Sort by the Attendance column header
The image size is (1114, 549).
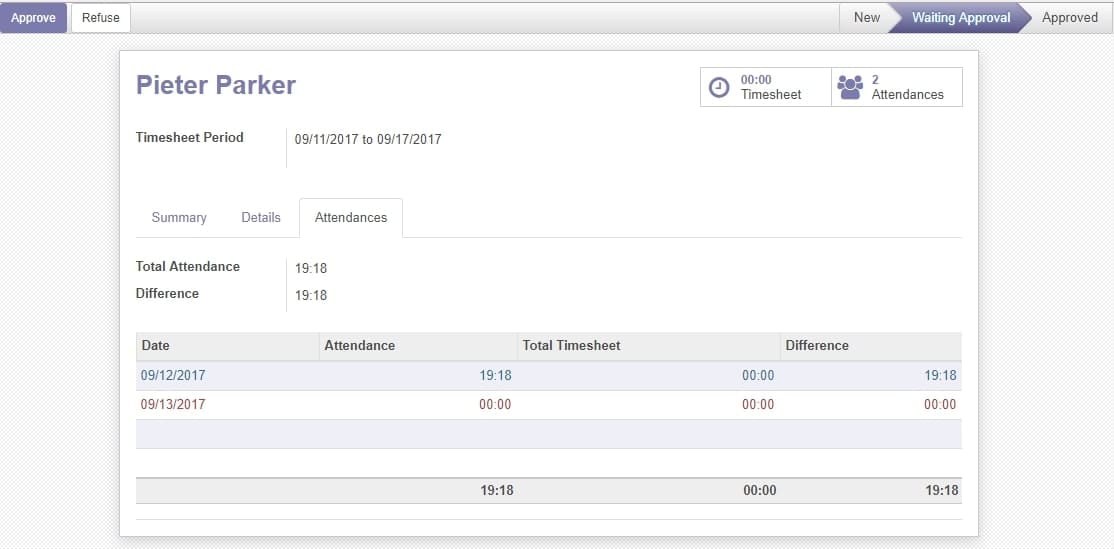tap(418, 346)
